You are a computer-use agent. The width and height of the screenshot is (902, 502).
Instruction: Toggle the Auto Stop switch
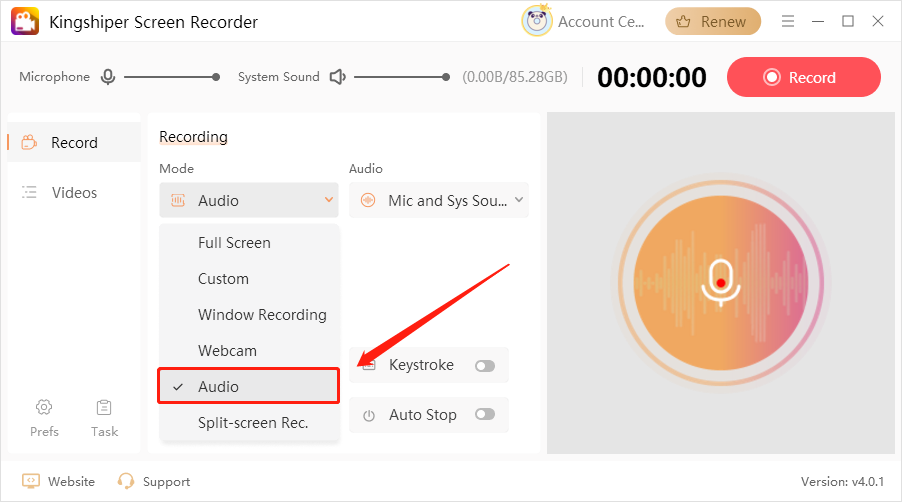[x=485, y=414]
